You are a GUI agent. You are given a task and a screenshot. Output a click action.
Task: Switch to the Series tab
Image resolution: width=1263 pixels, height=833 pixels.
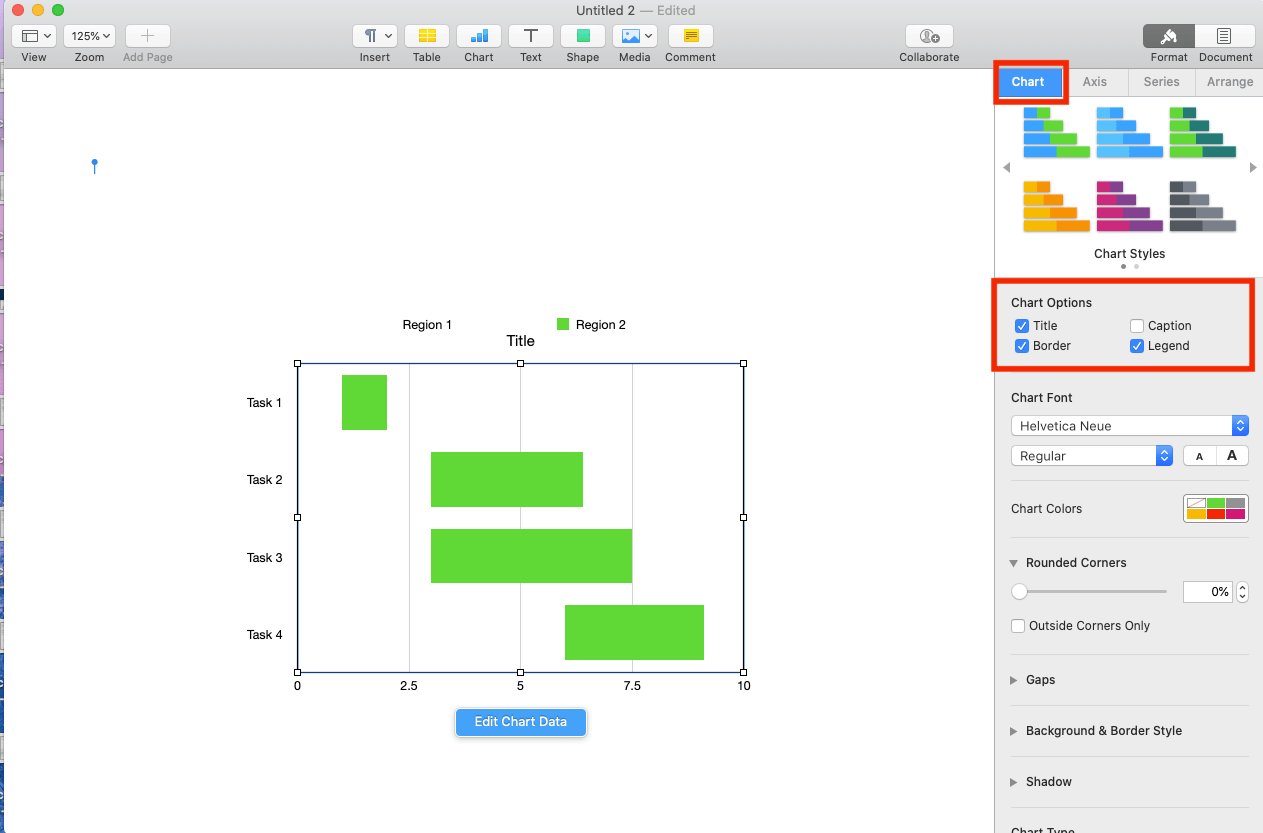pos(1160,82)
